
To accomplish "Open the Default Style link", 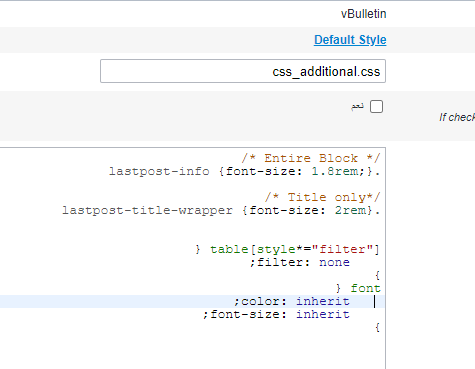I will (x=350, y=40).
